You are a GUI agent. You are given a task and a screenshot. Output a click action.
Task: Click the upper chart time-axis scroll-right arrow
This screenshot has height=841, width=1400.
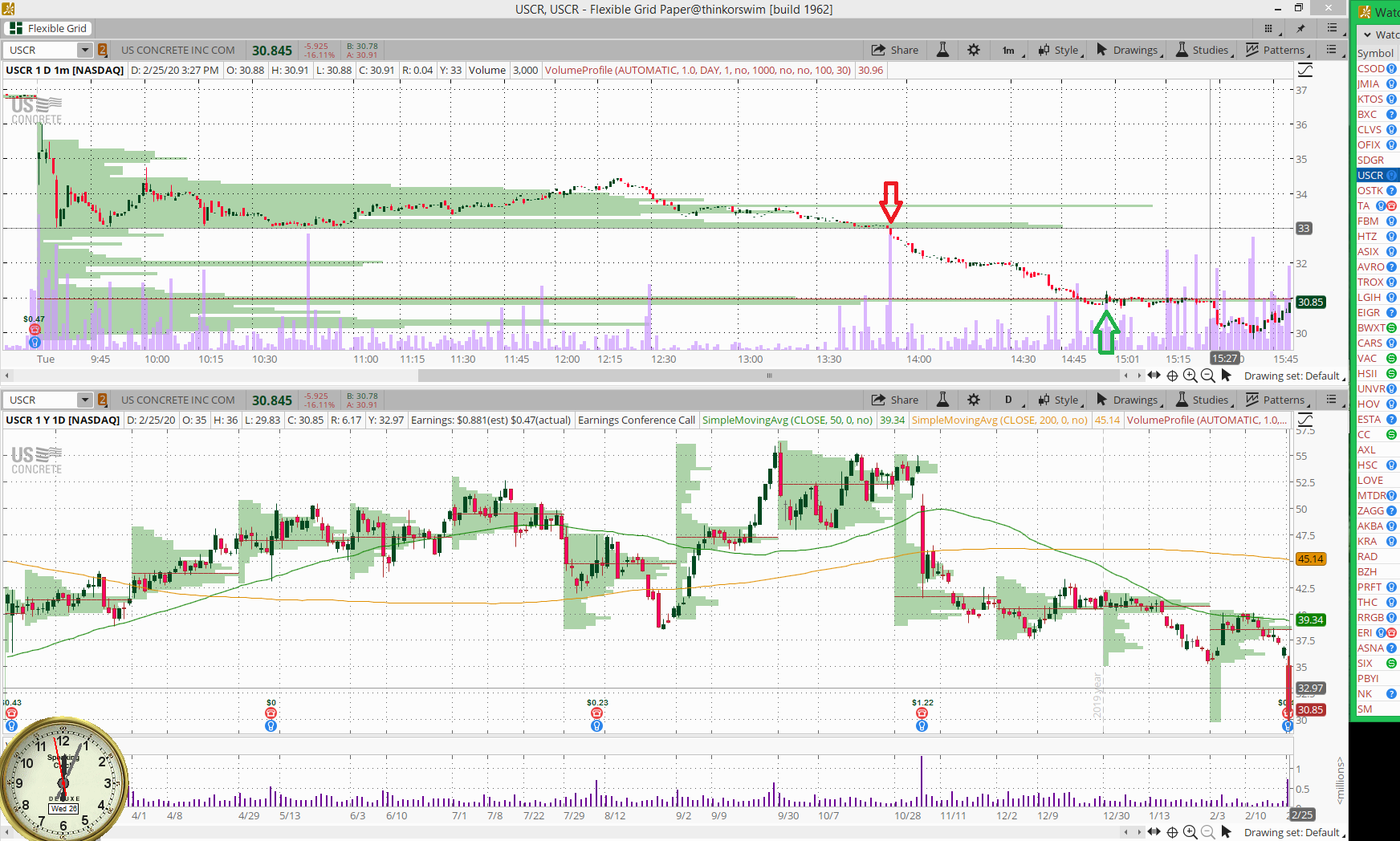[x=1139, y=376]
